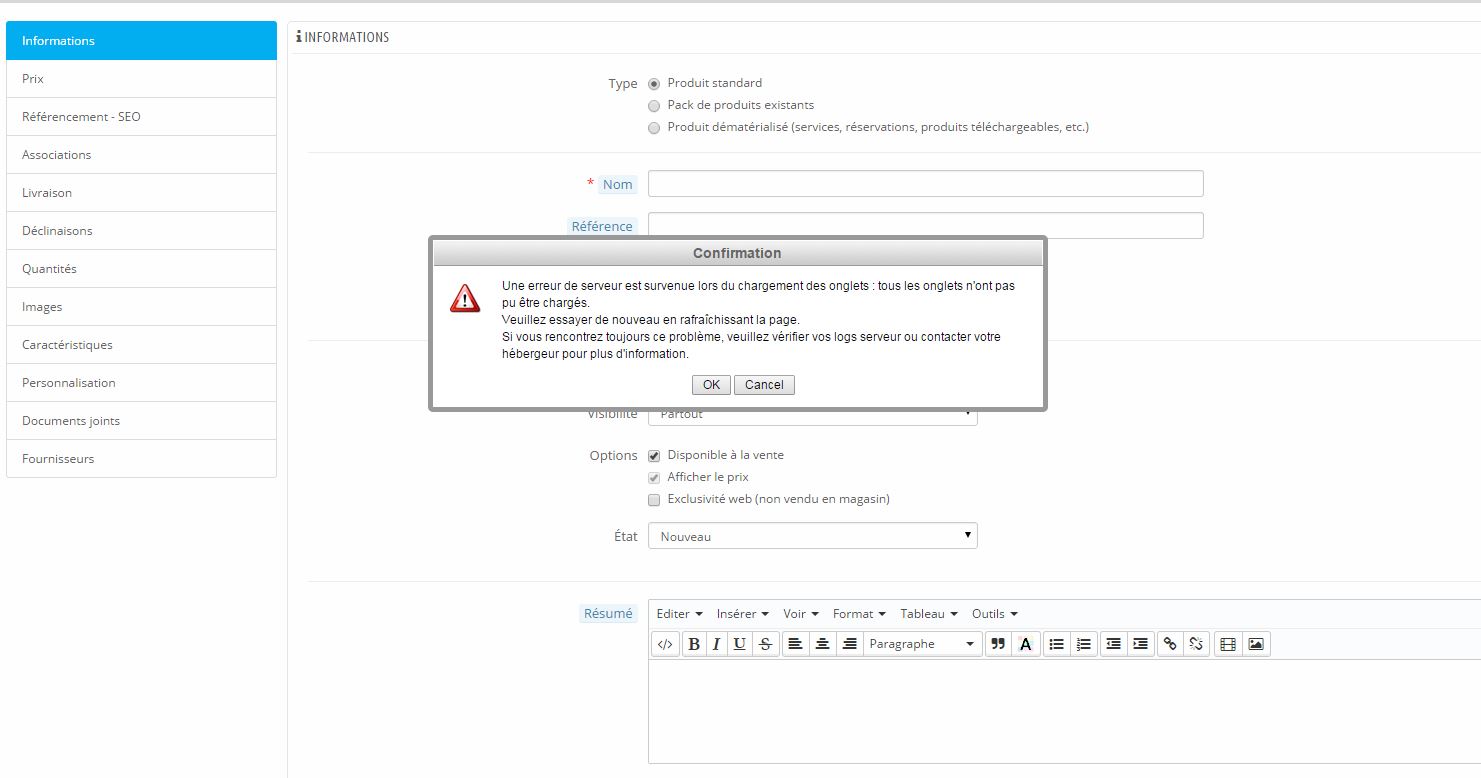The width and height of the screenshot is (1481, 778).
Task: Click the Résumé field label
Action: point(608,614)
